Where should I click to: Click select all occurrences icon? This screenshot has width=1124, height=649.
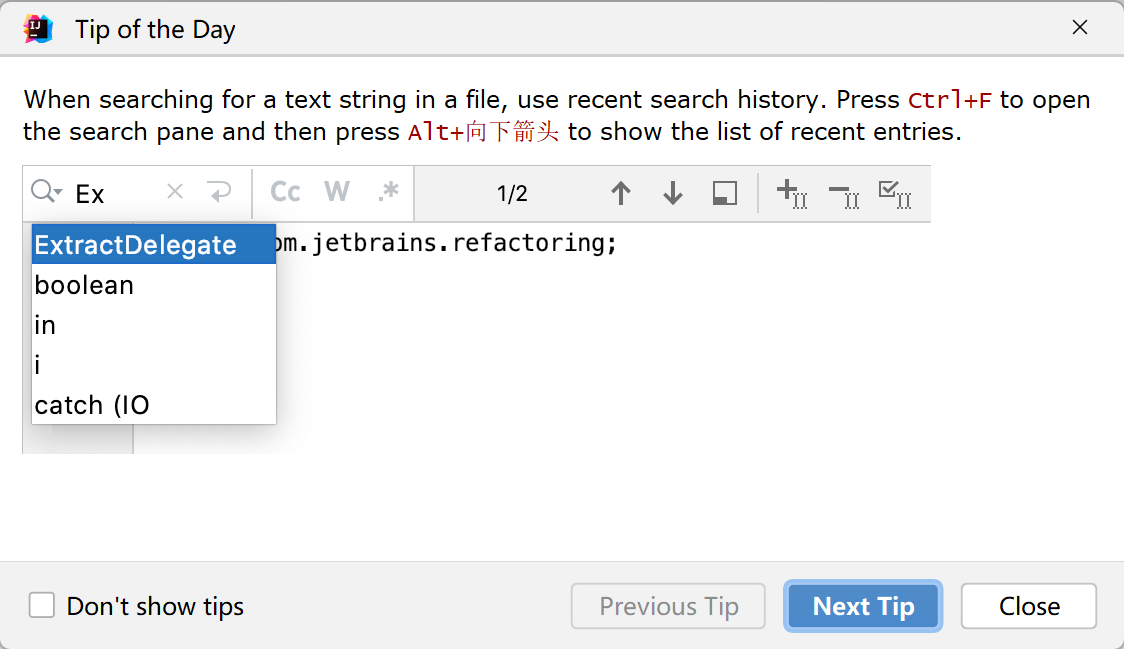pyautogui.click(x=894, y=193)
